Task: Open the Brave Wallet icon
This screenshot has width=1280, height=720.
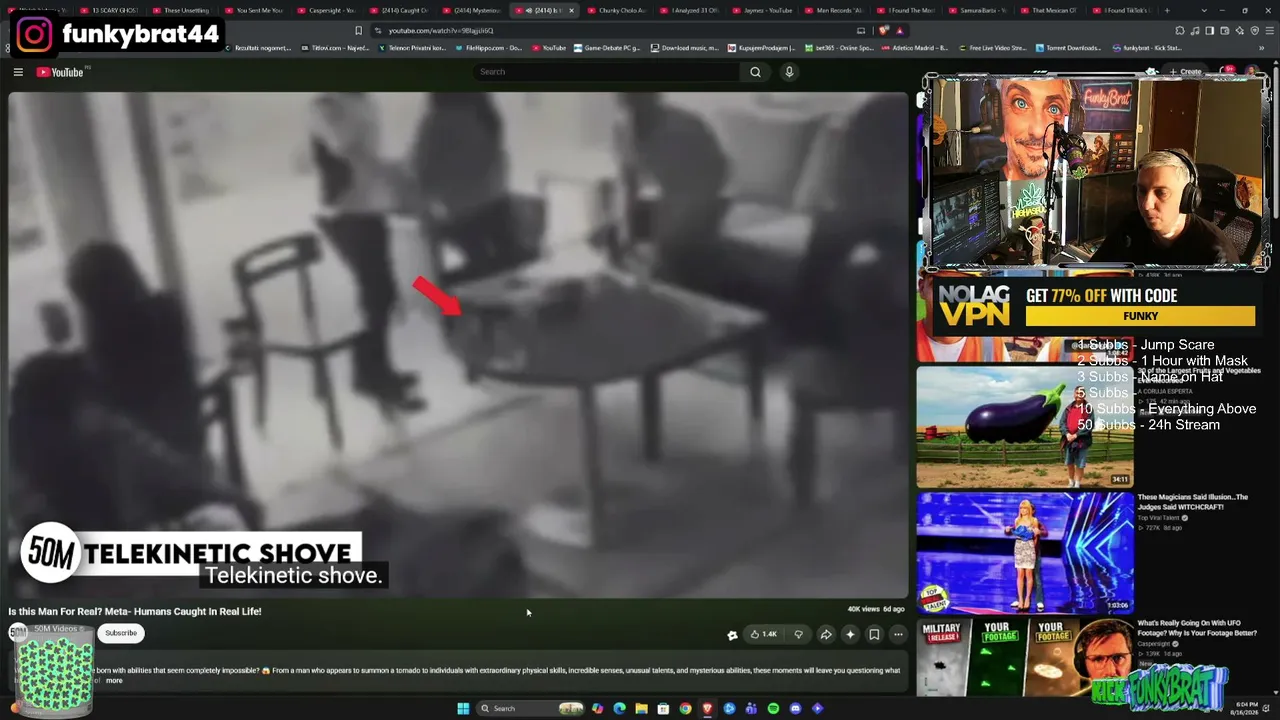Action: coord(1225,31)
